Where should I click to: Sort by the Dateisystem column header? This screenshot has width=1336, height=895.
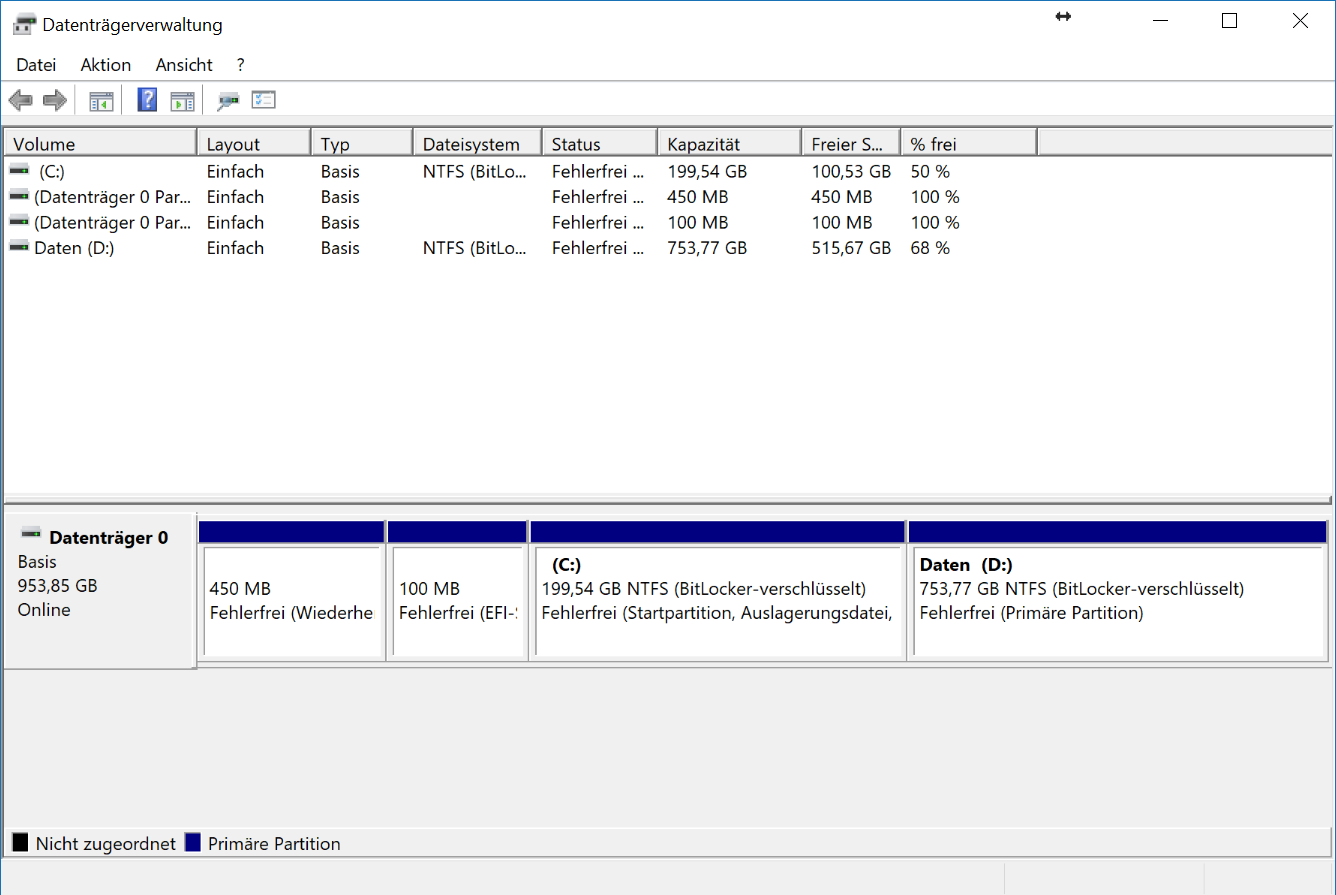click(x=477, y=144)
